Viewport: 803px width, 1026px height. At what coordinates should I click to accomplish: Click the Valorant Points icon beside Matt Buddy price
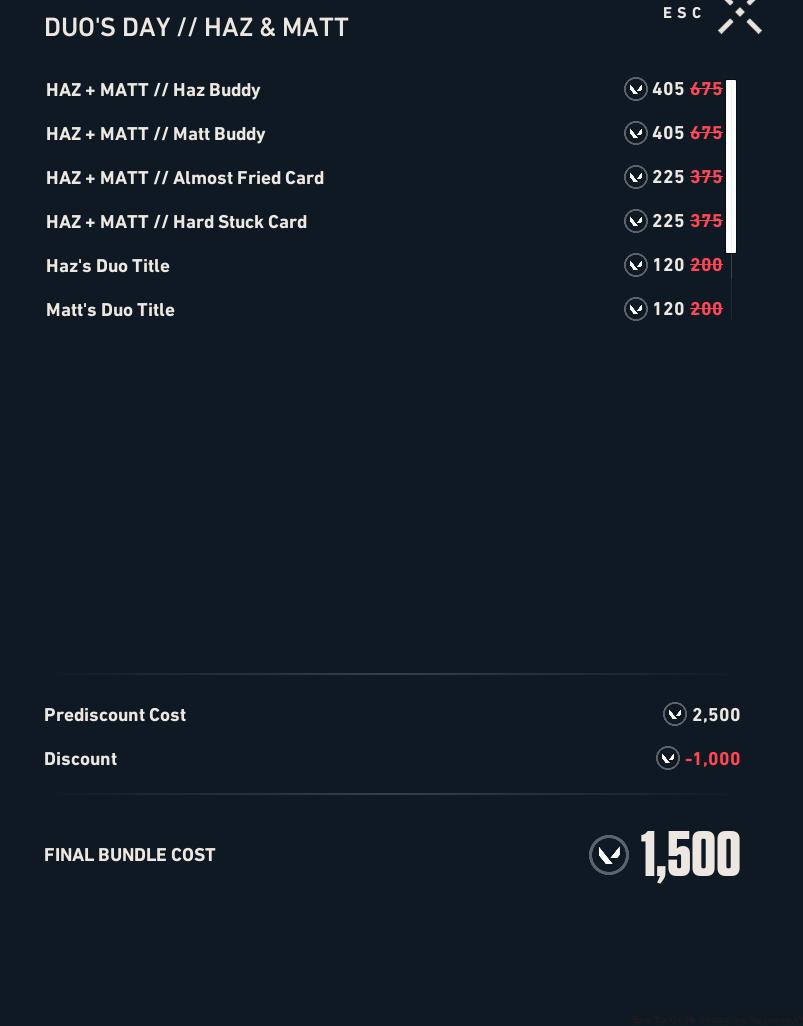point(636,133)
